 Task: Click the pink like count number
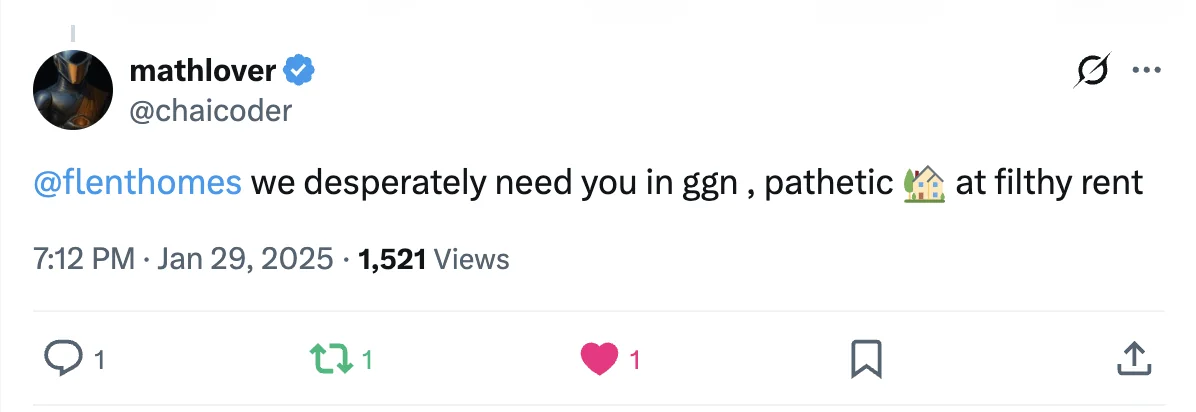(635, 360)
